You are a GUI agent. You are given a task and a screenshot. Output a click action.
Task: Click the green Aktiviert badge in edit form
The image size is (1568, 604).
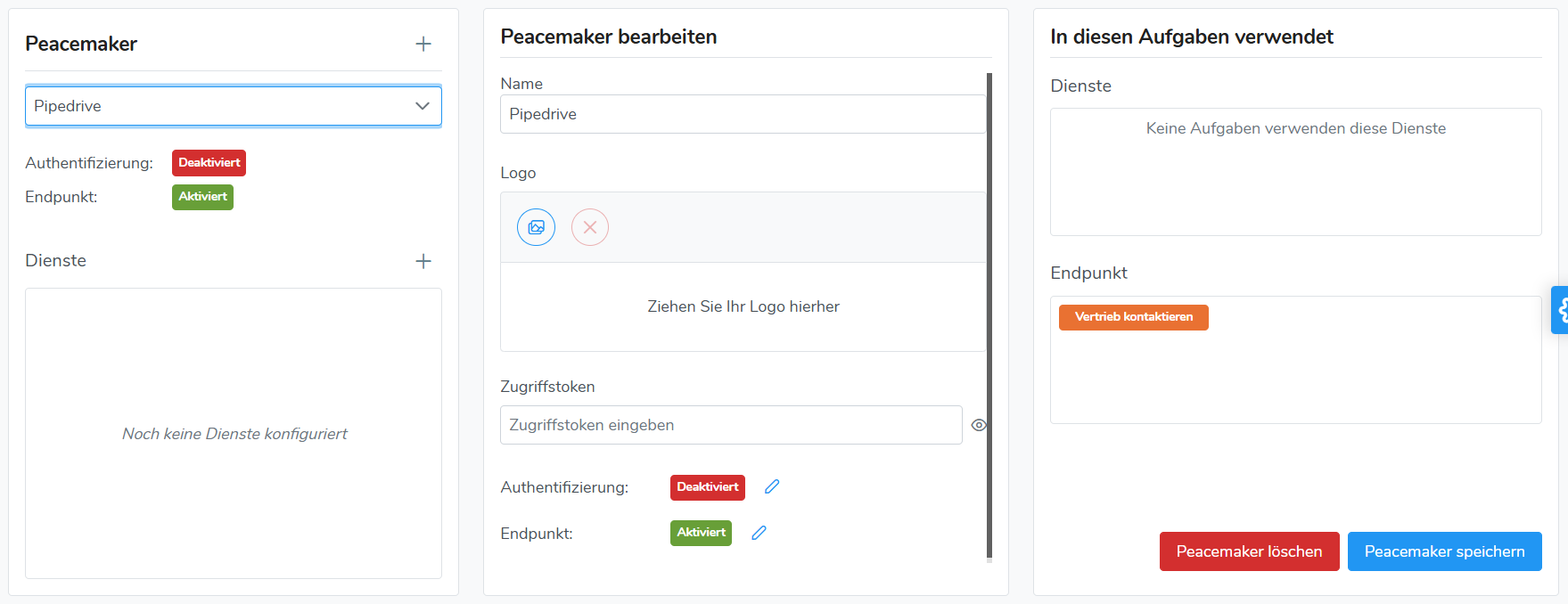point(701,533)
